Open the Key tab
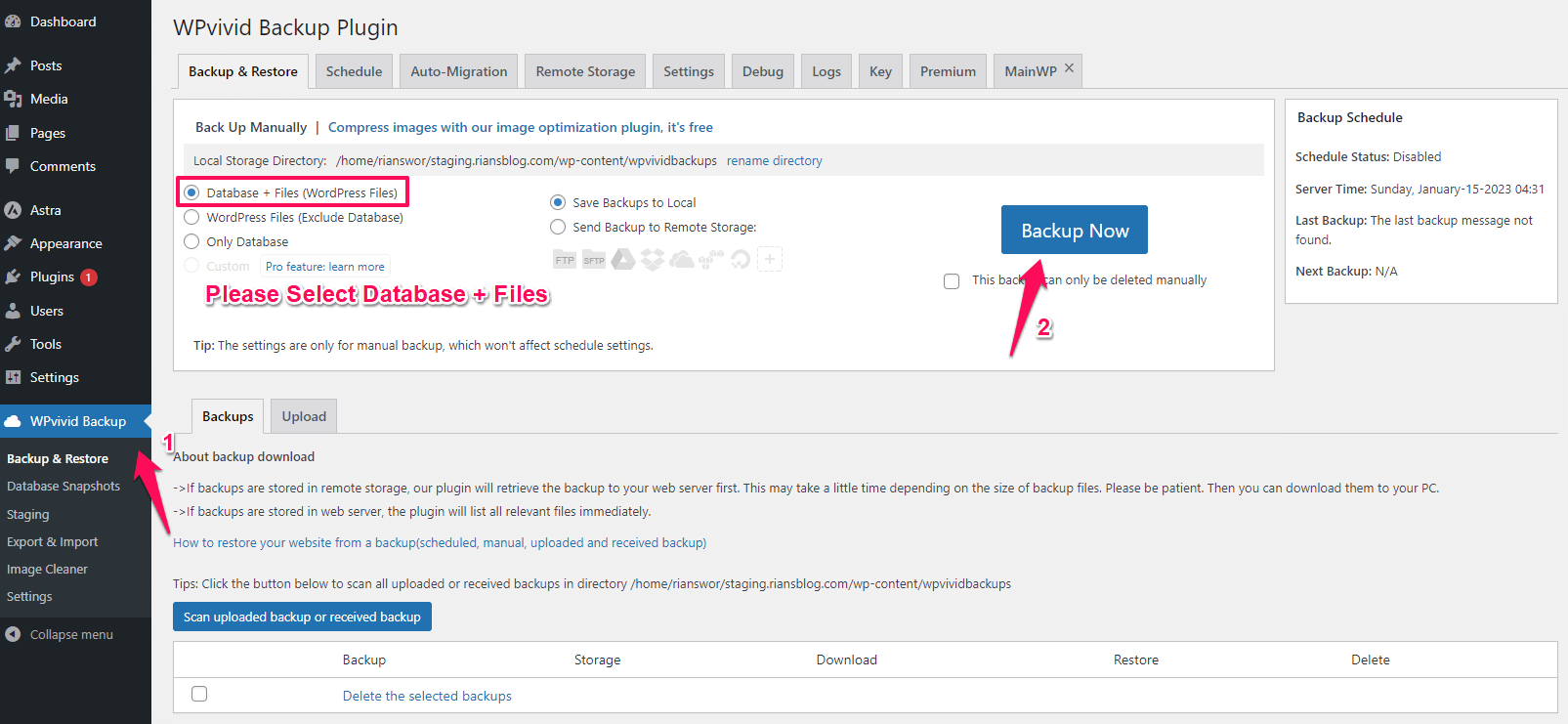Viewport: 1568px width, 724px height. 880,71
